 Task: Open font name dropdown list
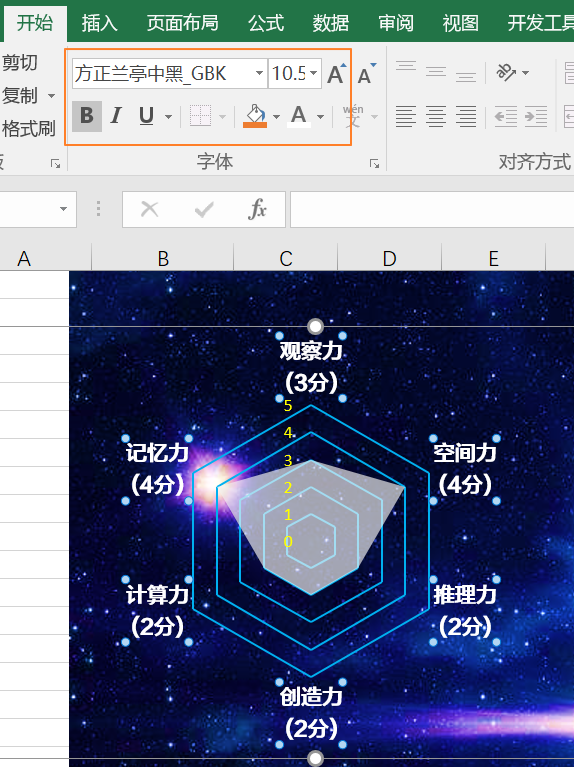point(259,73)
